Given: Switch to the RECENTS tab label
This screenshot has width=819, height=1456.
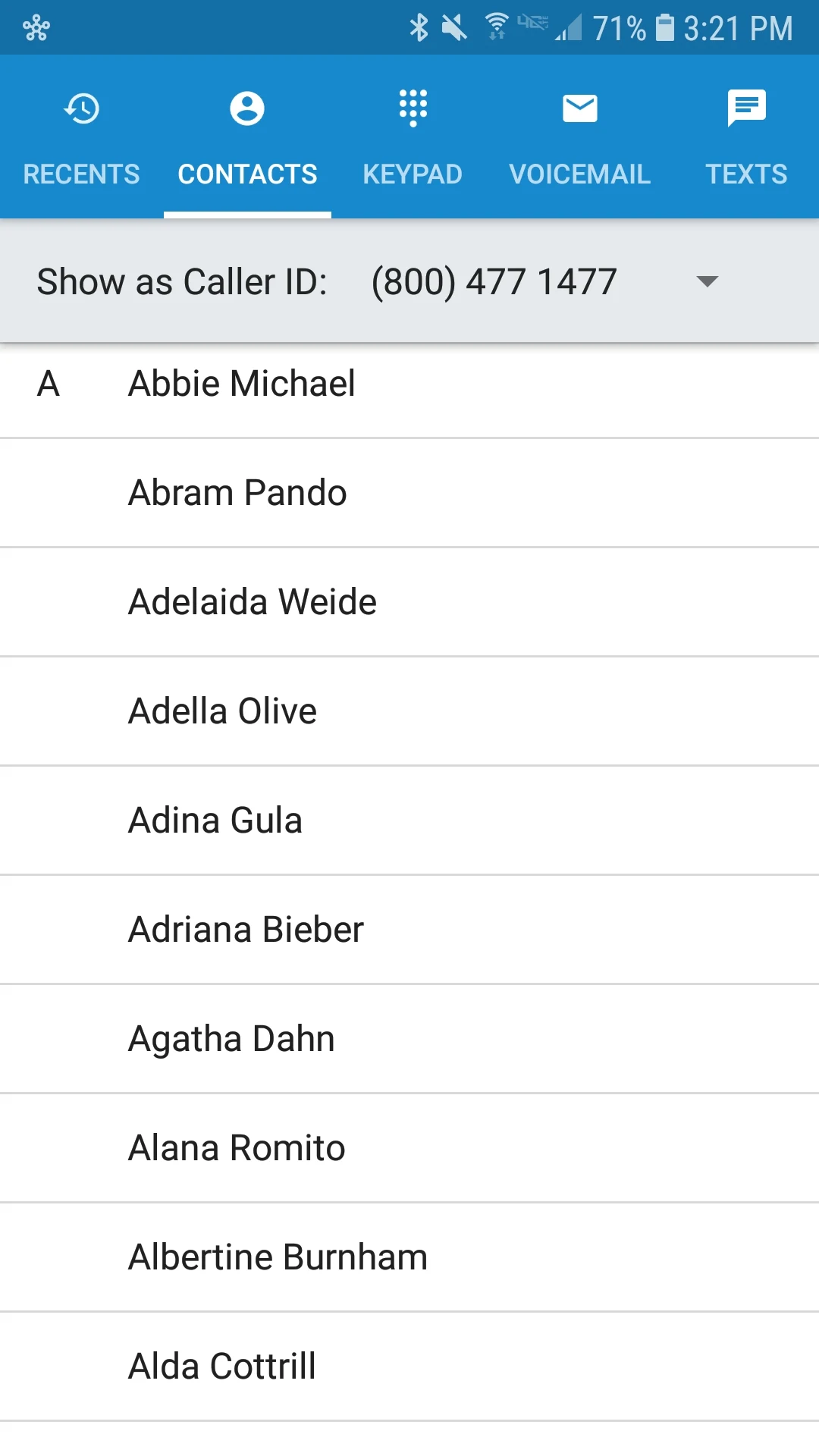Looking at the screenshot, I should point(82,174).
